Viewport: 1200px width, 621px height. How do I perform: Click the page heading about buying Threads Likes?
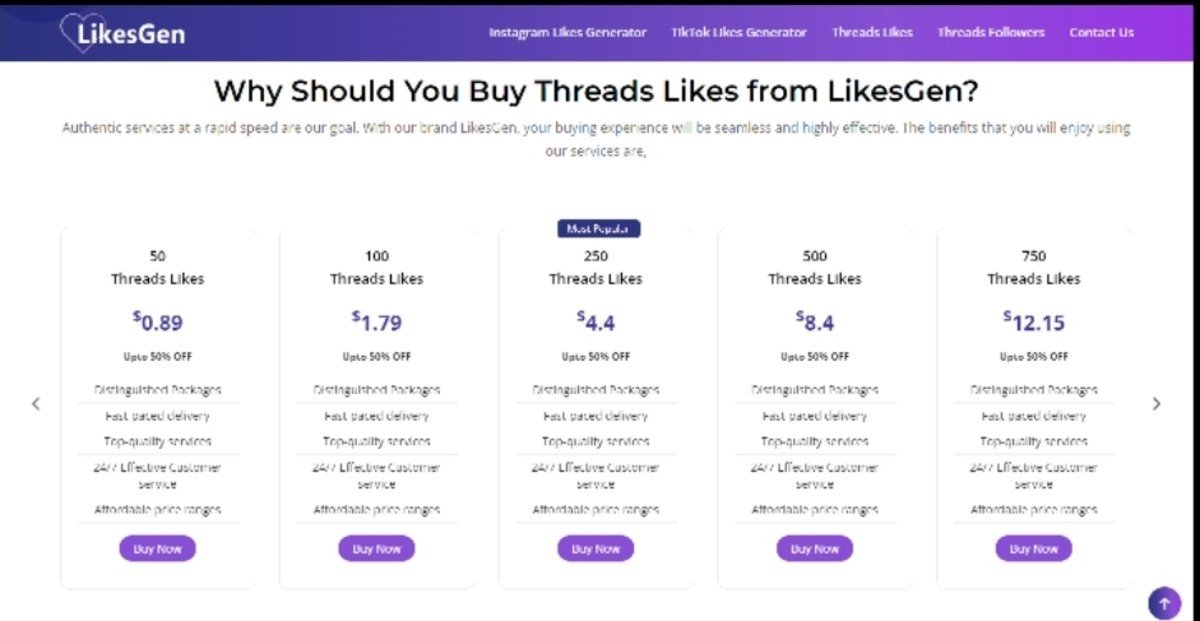[596, 91]
